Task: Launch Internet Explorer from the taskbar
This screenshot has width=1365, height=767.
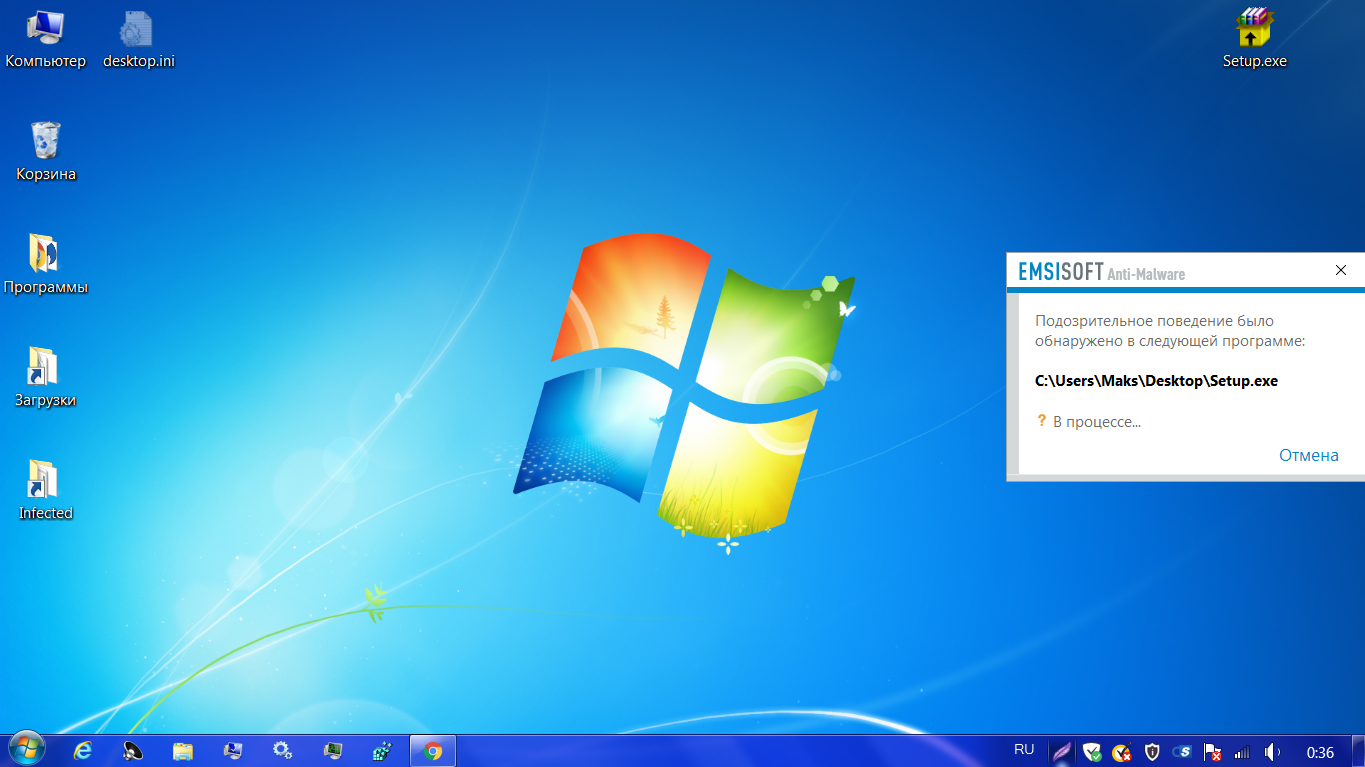Action: pos(83,751)
